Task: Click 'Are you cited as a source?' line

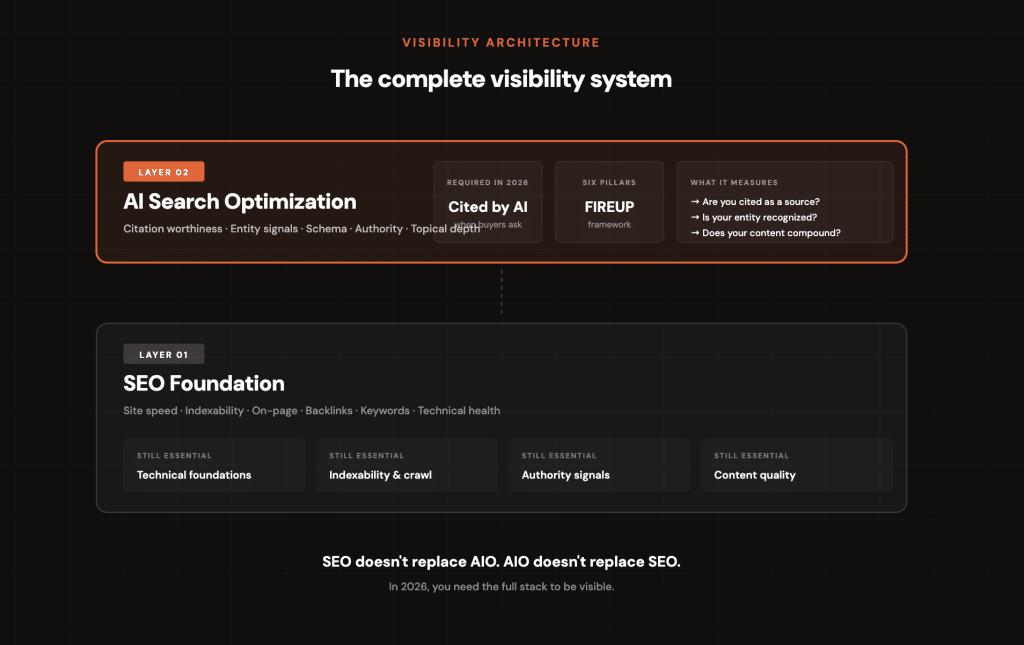Action: pos(755,202)
